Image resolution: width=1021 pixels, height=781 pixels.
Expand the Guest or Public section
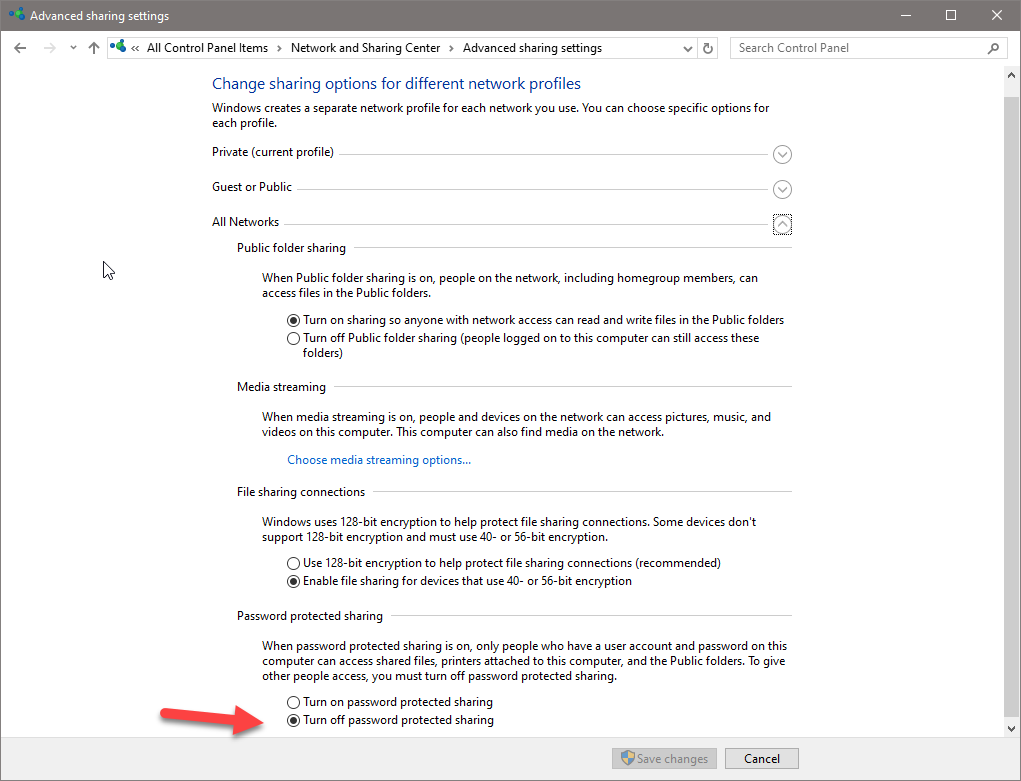[783, 189]
